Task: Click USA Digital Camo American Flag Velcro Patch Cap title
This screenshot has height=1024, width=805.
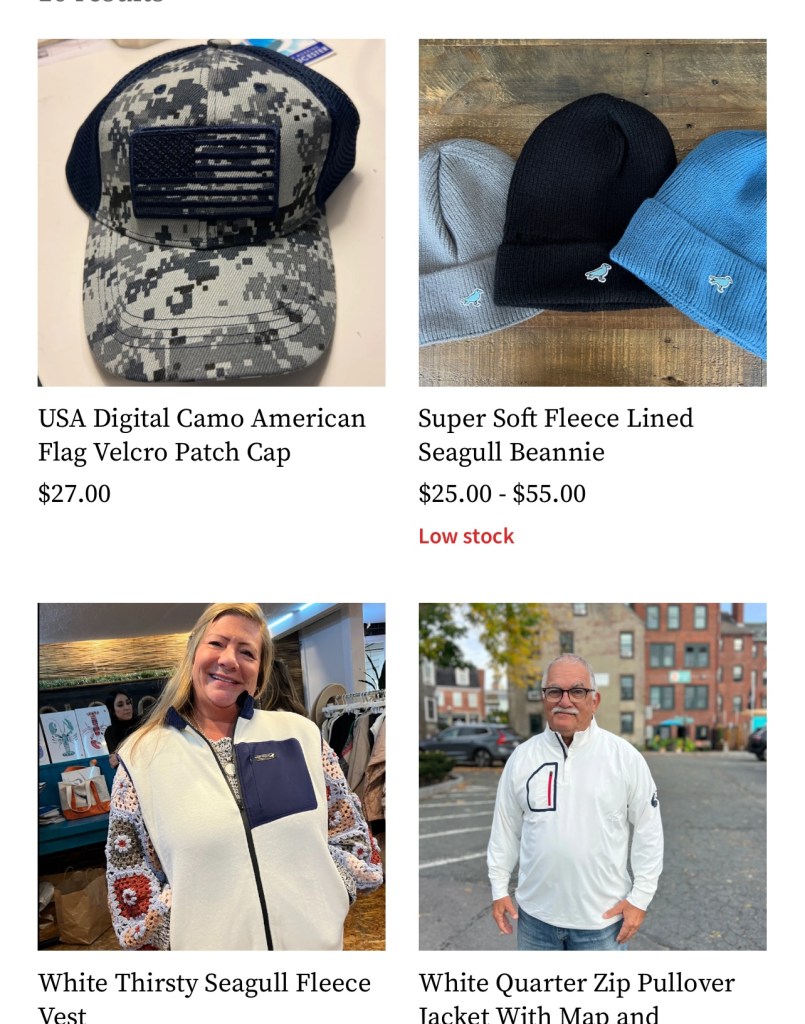Action: (202, 435)
